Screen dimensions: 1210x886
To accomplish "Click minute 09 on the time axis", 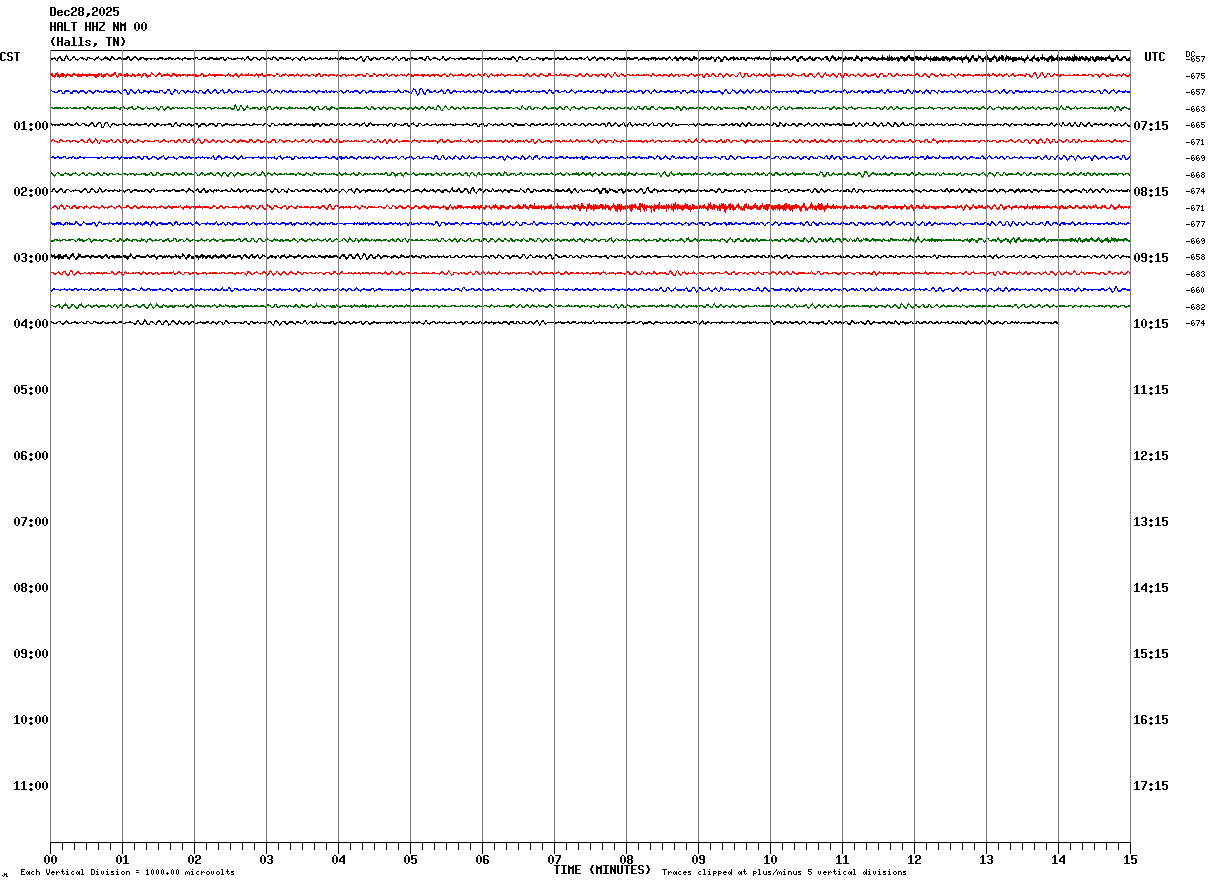I will pos(698,860).
